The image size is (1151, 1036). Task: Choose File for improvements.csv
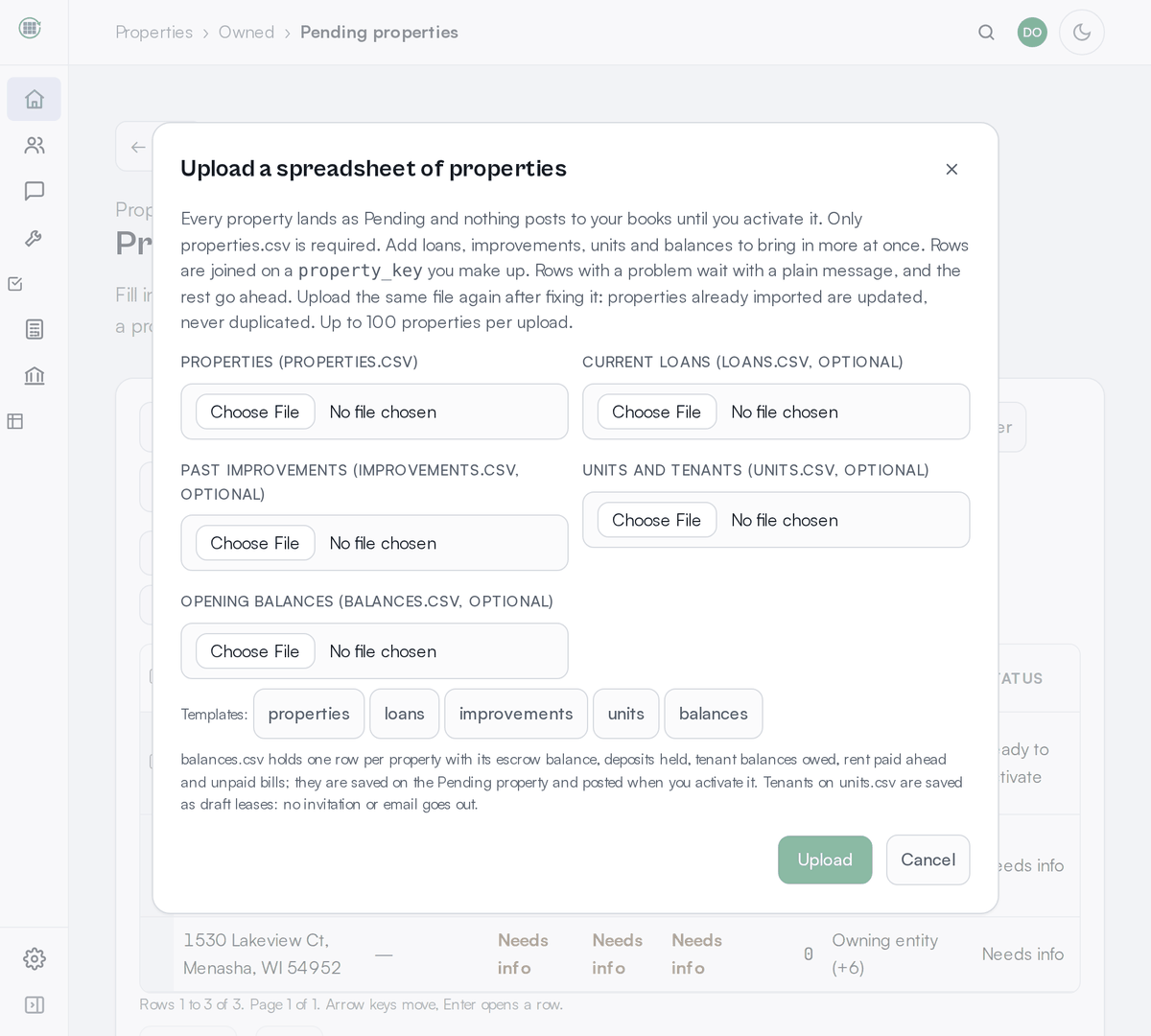(255, 543)
